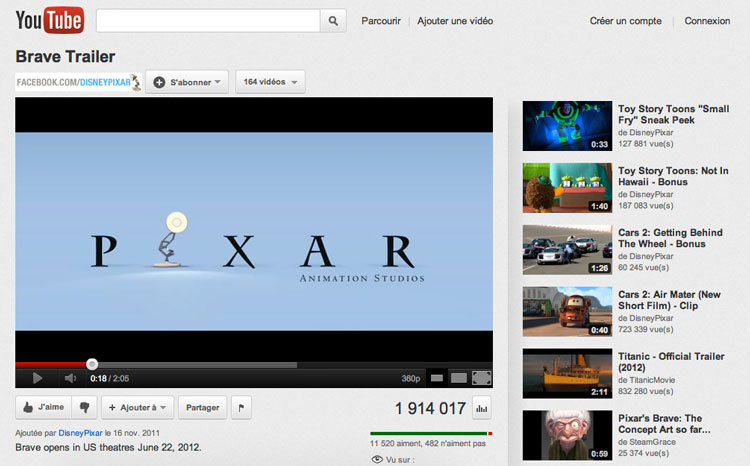Click the Connexion link
Viewport: 750px width, 466px height.
pyautogui.click(x=707, y=21)
